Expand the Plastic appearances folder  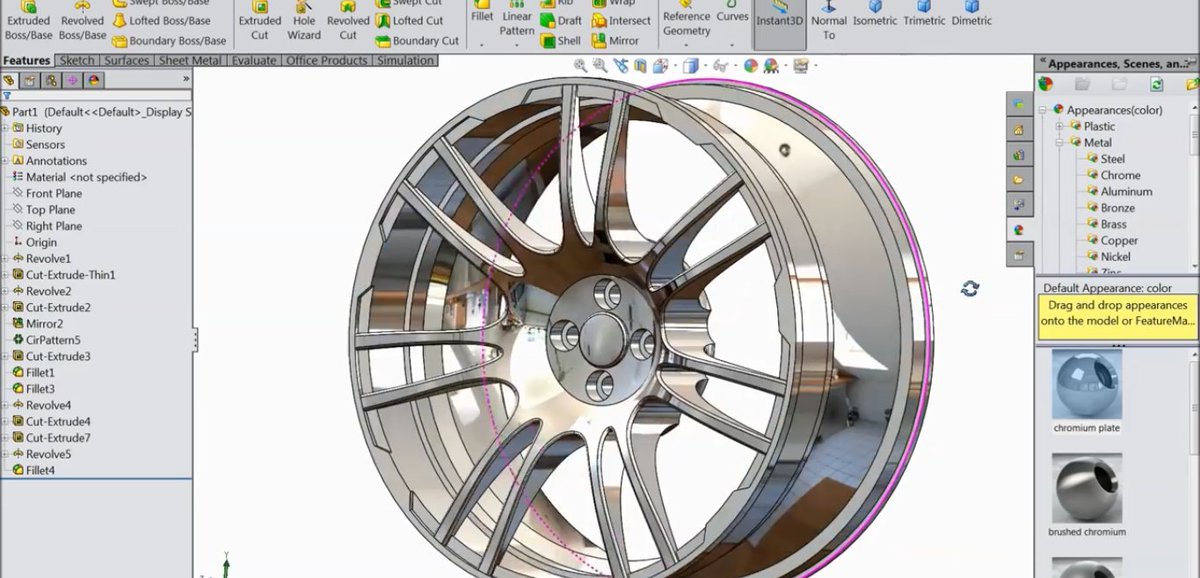[x=1061, y=126]
